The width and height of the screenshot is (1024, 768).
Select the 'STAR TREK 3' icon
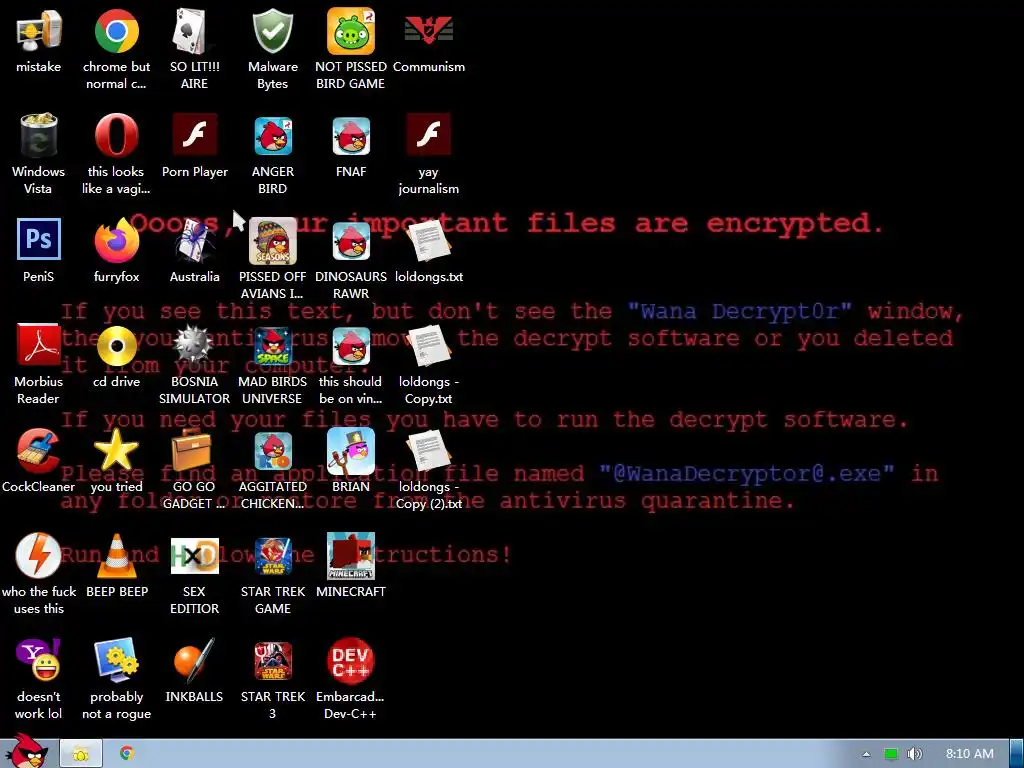coord(272,660)
